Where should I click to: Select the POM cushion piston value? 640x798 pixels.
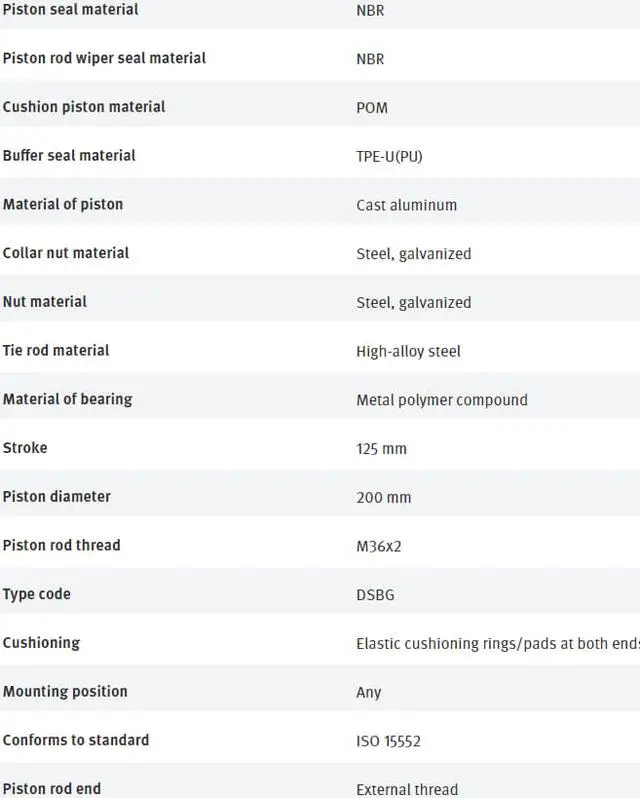coord(372,108)
